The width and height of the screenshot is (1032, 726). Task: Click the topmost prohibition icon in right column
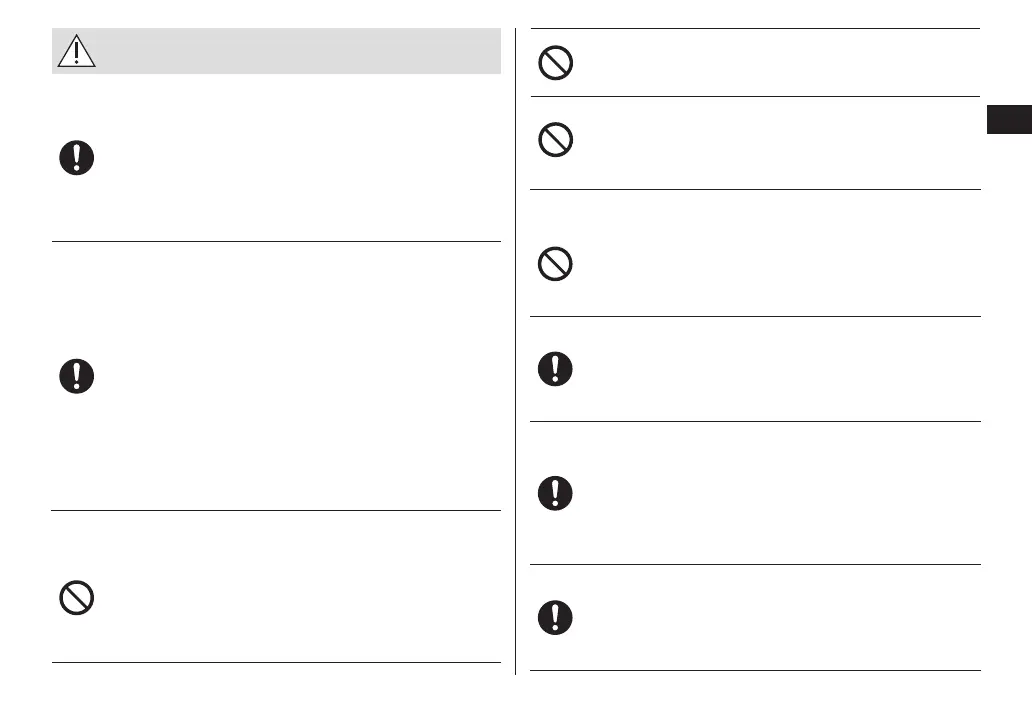pos(555,63)
